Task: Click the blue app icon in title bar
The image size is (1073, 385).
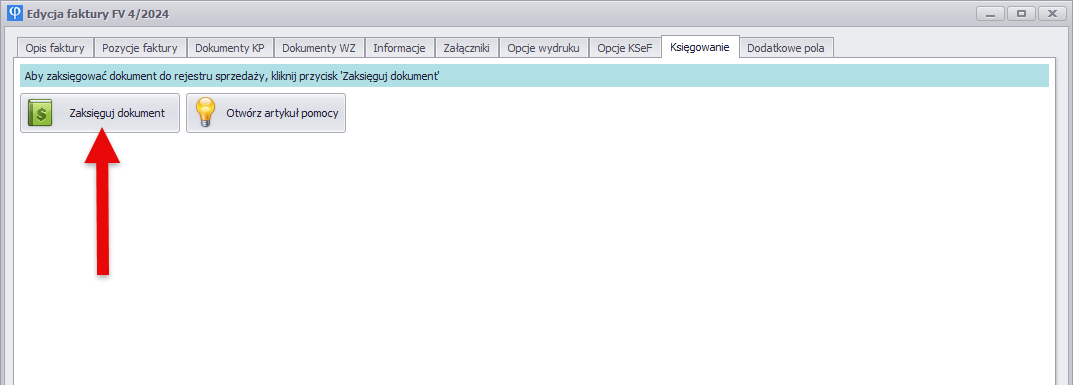Action: pos(14,13)
